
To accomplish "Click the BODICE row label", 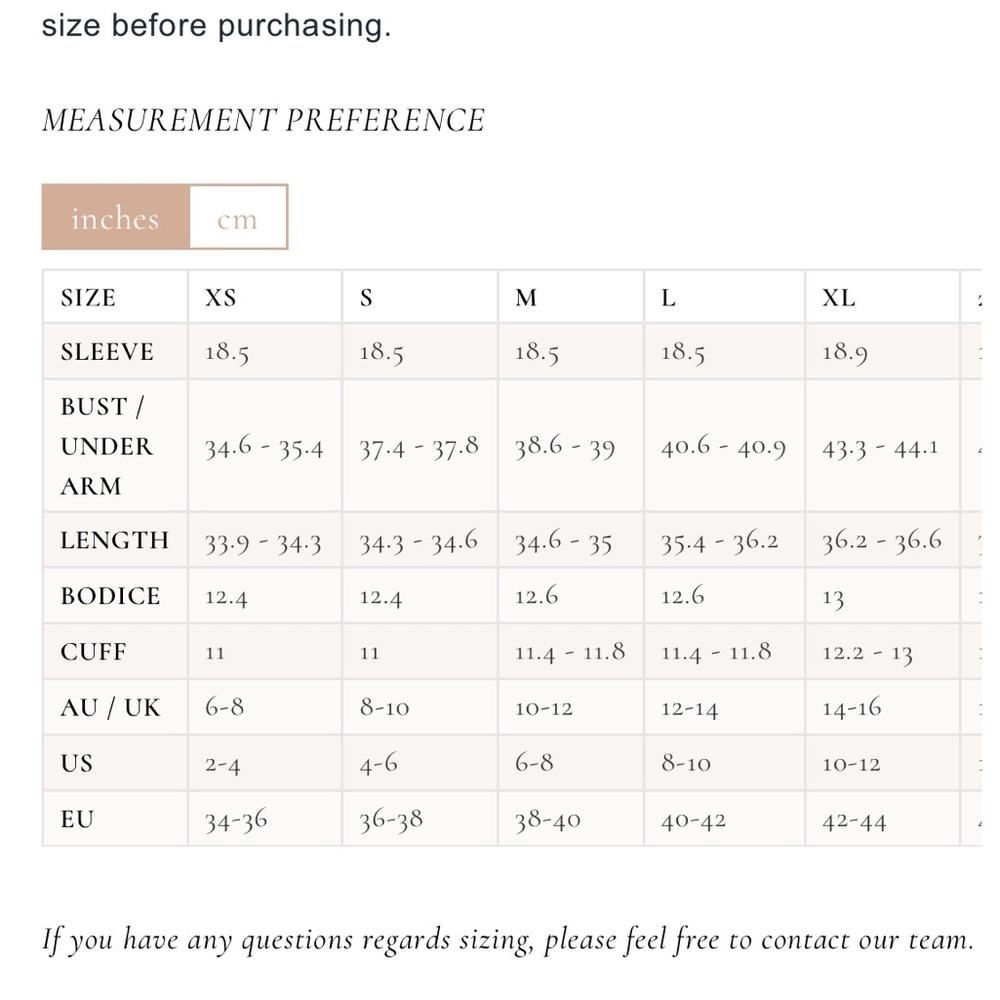I will [110, 596].
